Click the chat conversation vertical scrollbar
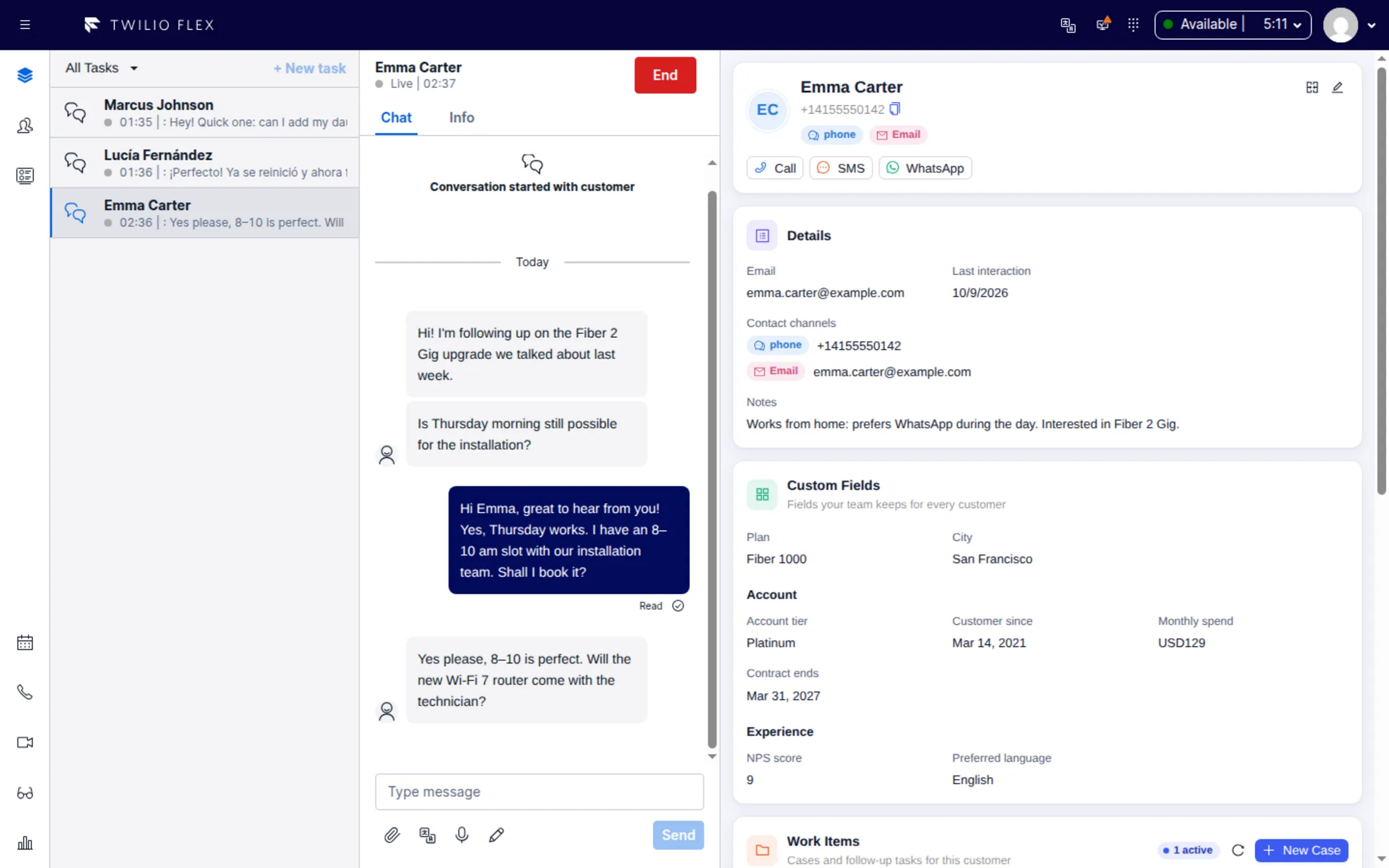The image size is (1389, 868). (712, 469)
